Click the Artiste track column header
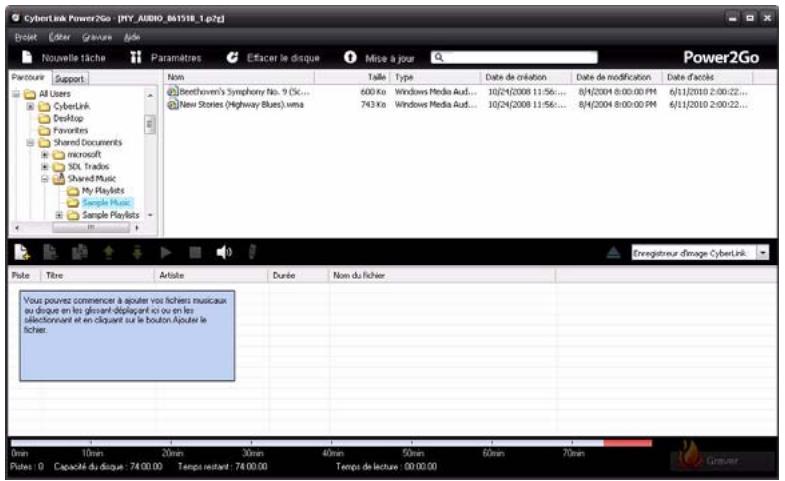 pyautogui.click(x=211, y=275)
